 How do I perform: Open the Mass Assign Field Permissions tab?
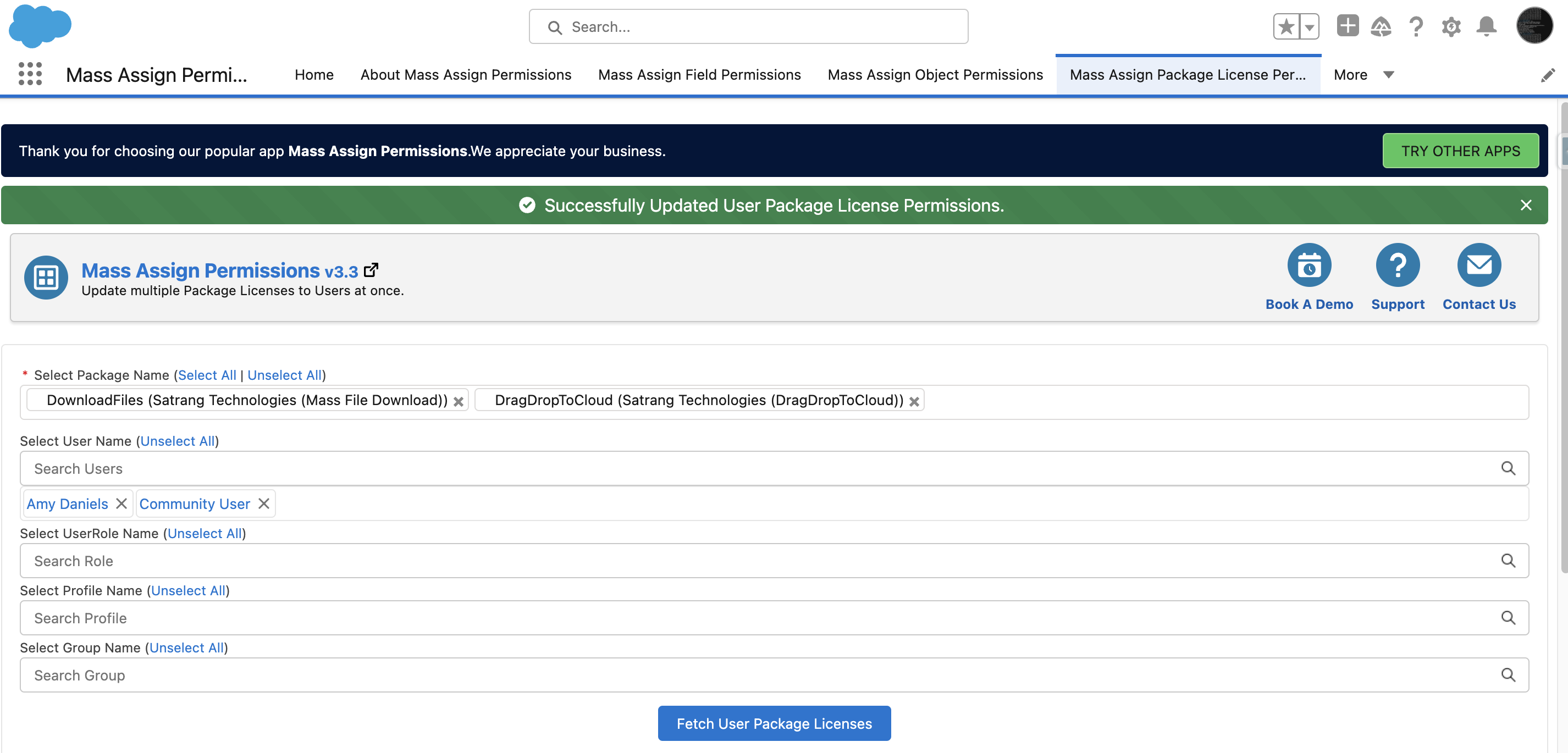699,74
